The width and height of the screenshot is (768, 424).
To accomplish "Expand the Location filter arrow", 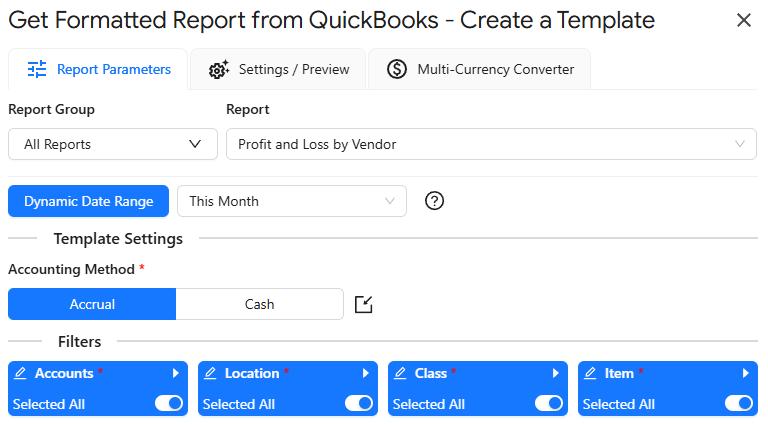I will (x=366, y=373).
